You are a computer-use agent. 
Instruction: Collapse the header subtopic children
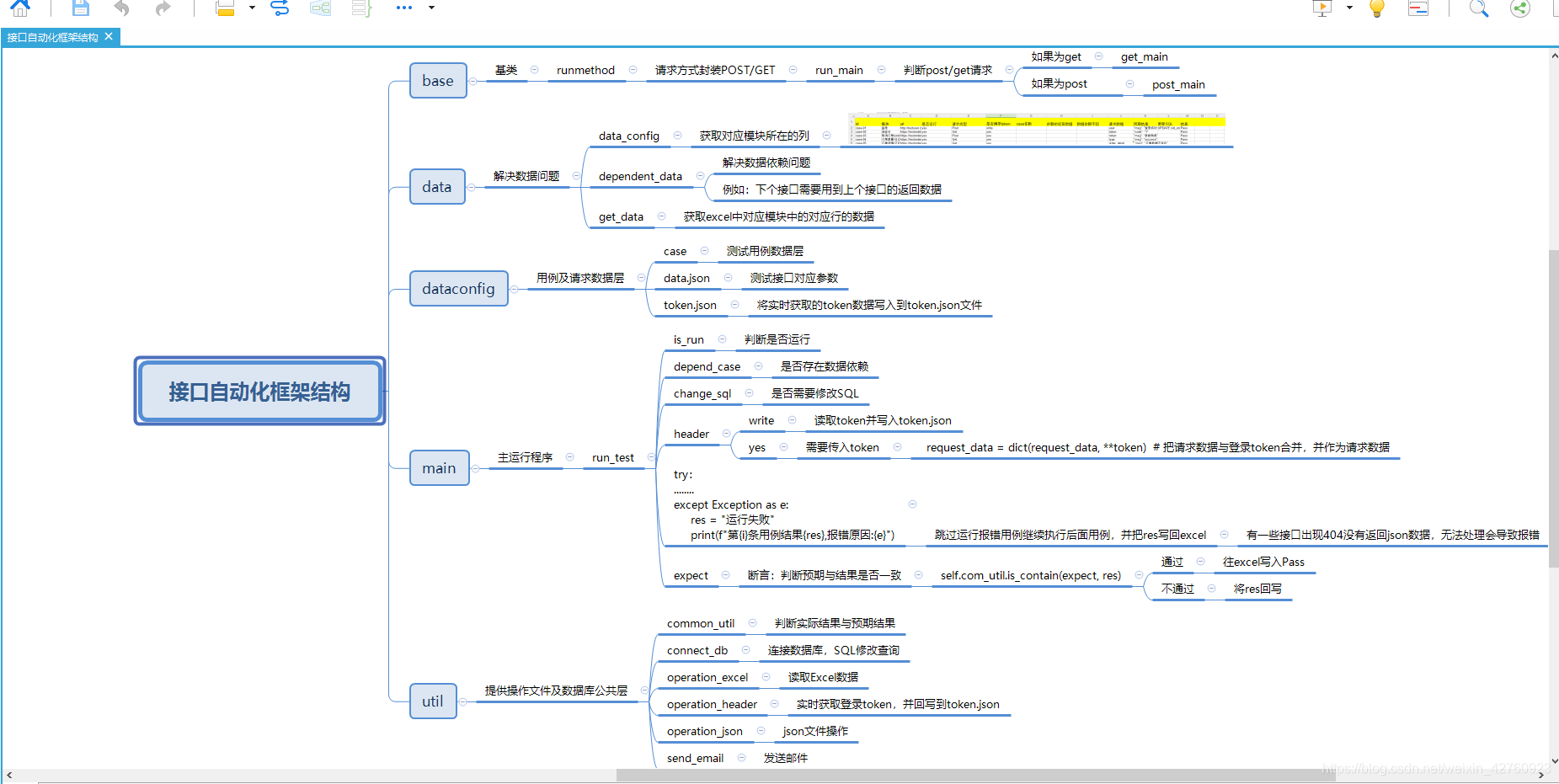[727, 434]
